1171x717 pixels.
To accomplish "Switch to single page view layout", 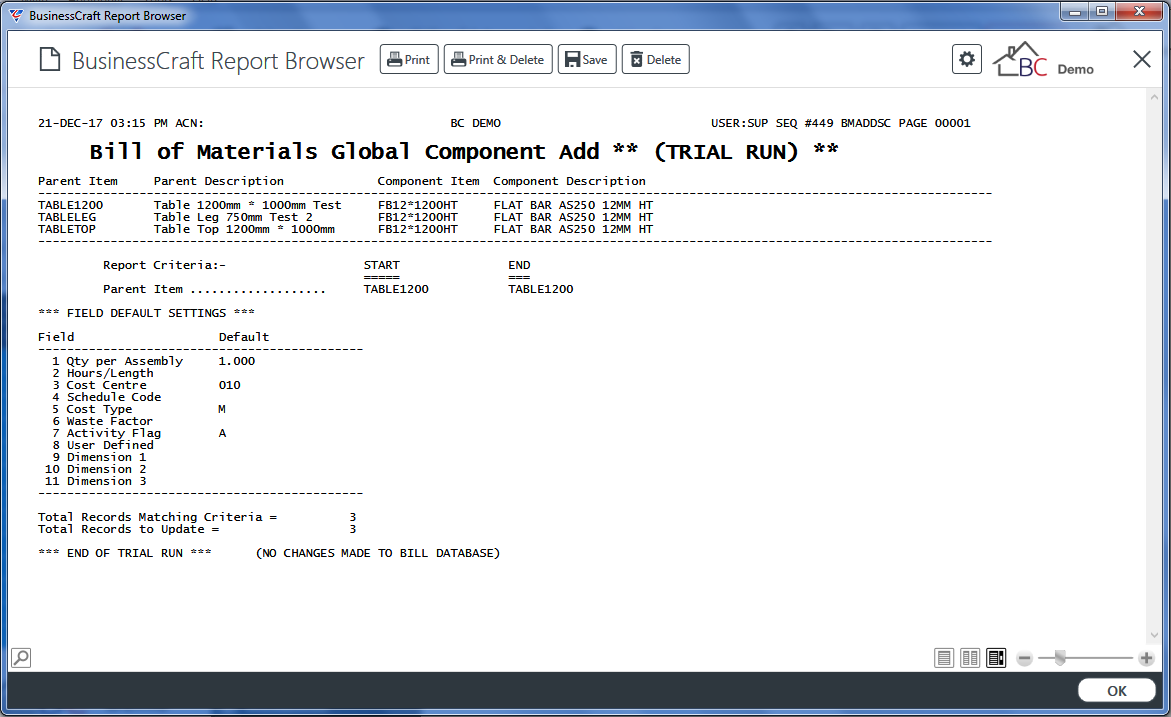I will coord(944,658).
